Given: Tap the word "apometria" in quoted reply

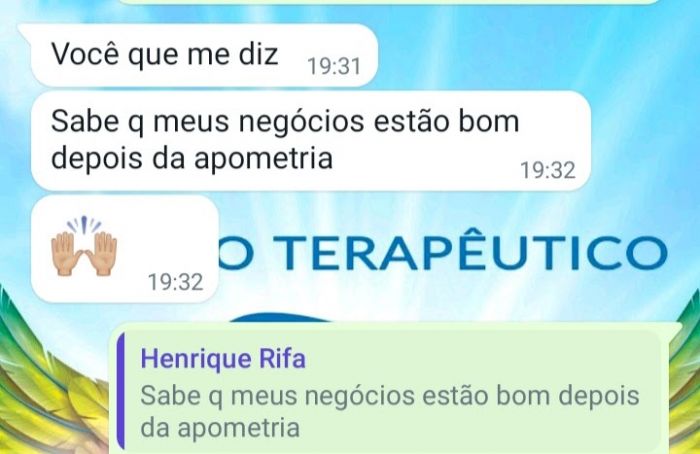Looking at the screenshot, I should pos(238,428).
